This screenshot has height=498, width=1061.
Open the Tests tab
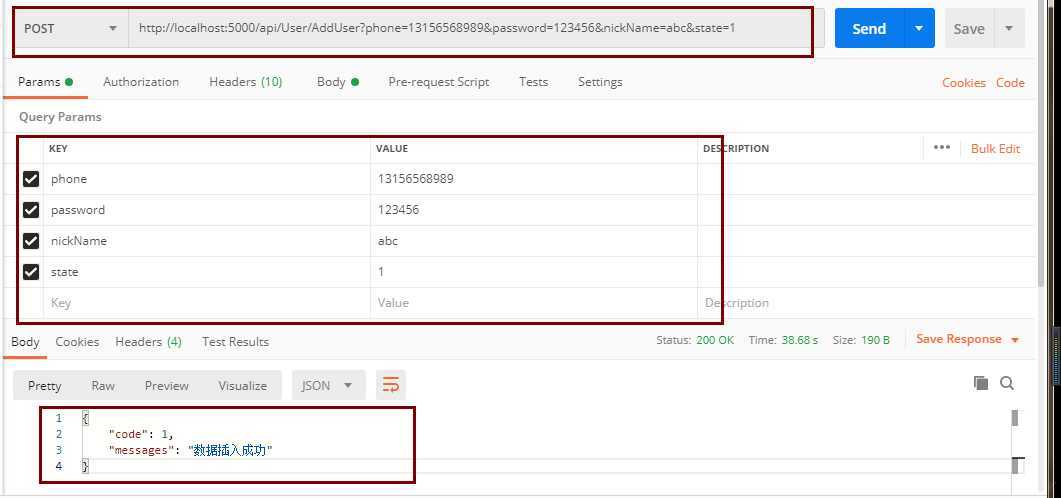533,82
